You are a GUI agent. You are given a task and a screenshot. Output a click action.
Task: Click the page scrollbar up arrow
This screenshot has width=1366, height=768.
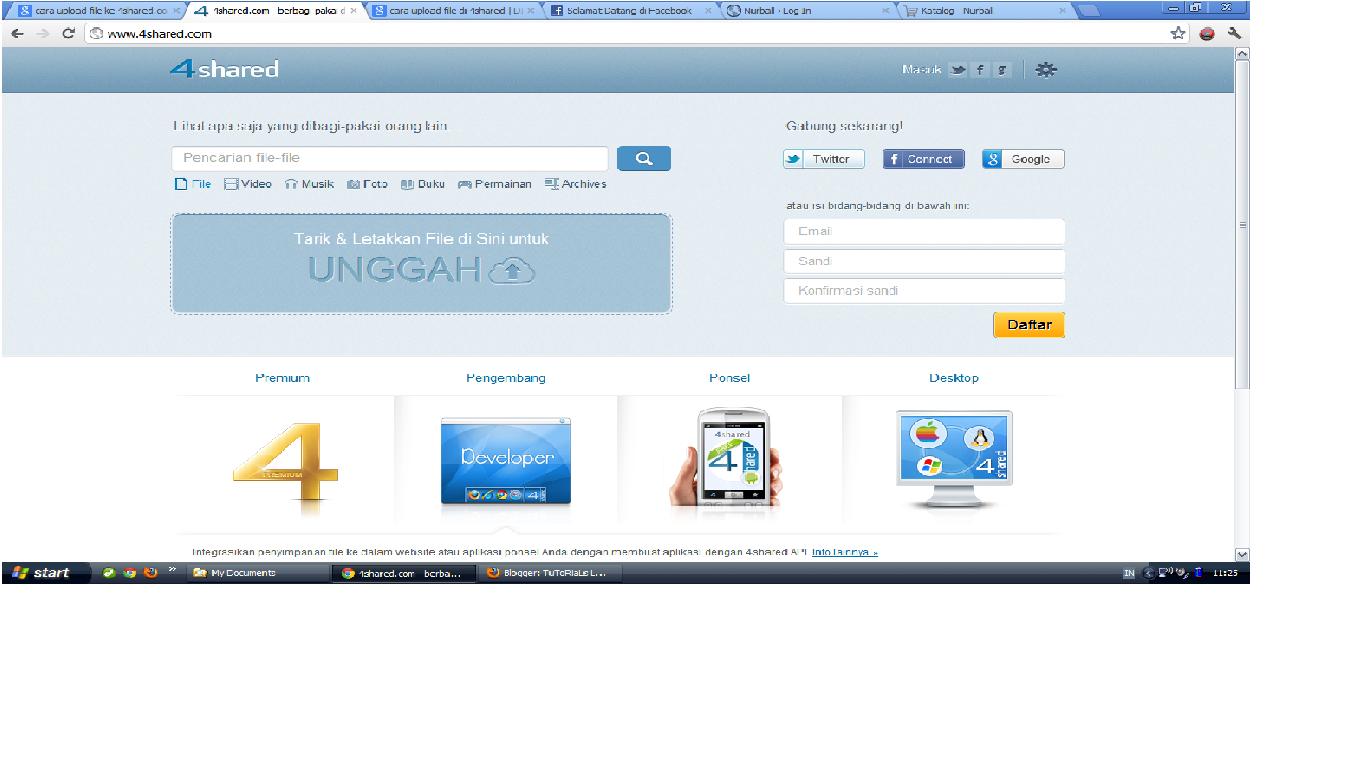[x=1243, y=53]
